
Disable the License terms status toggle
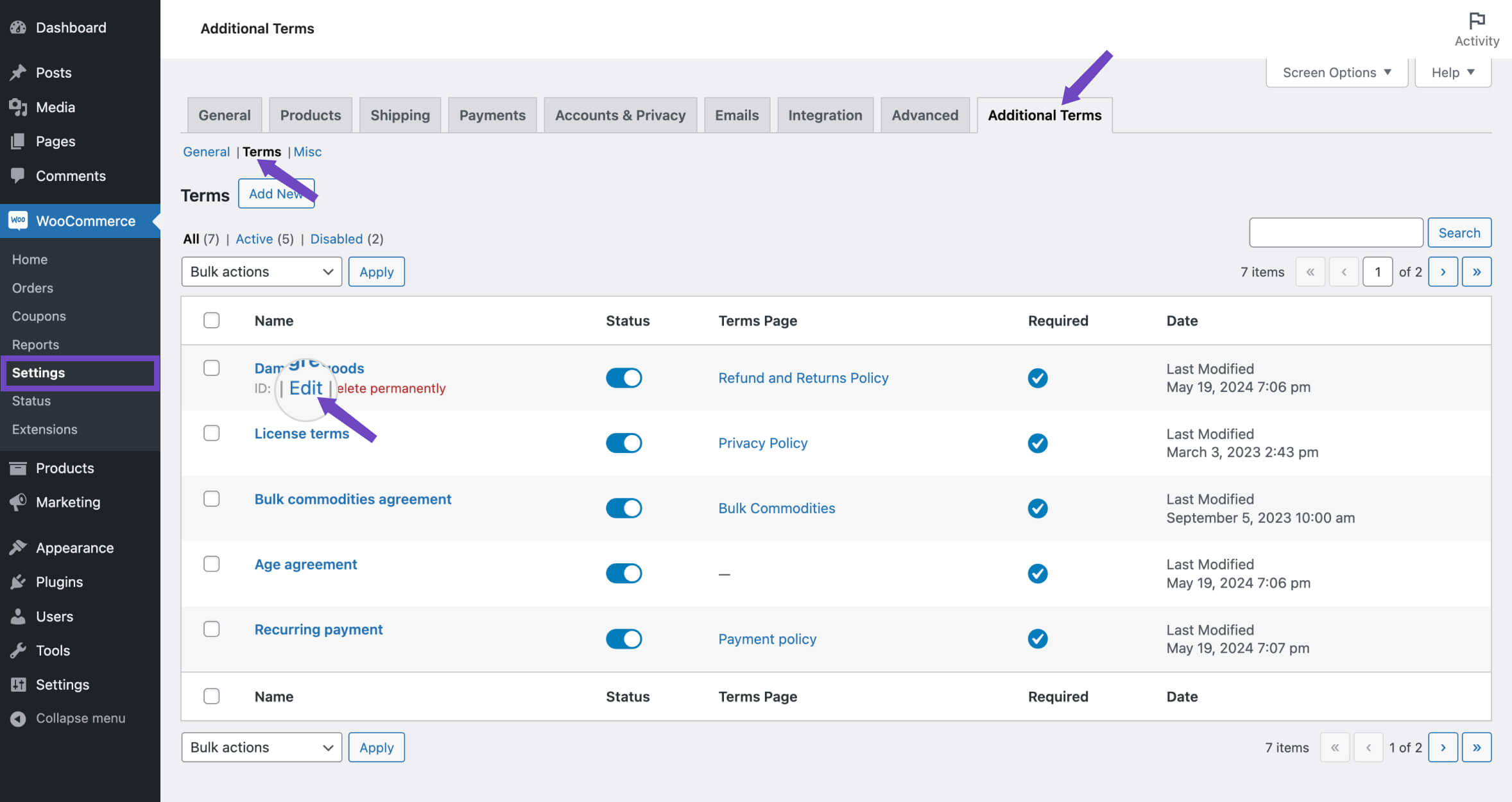point(623,443)
